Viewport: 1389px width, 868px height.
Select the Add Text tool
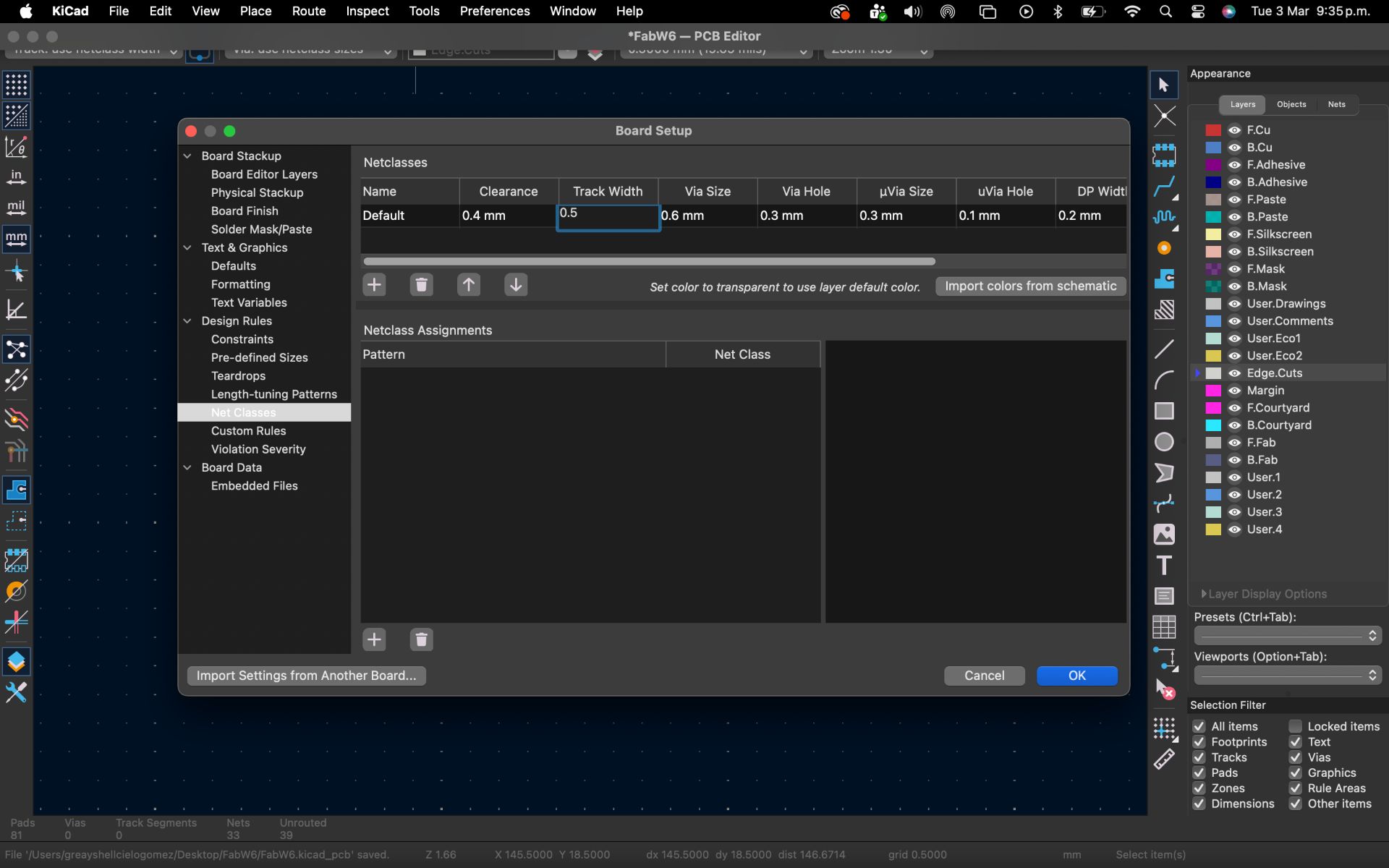click(x=1164, y=566)
